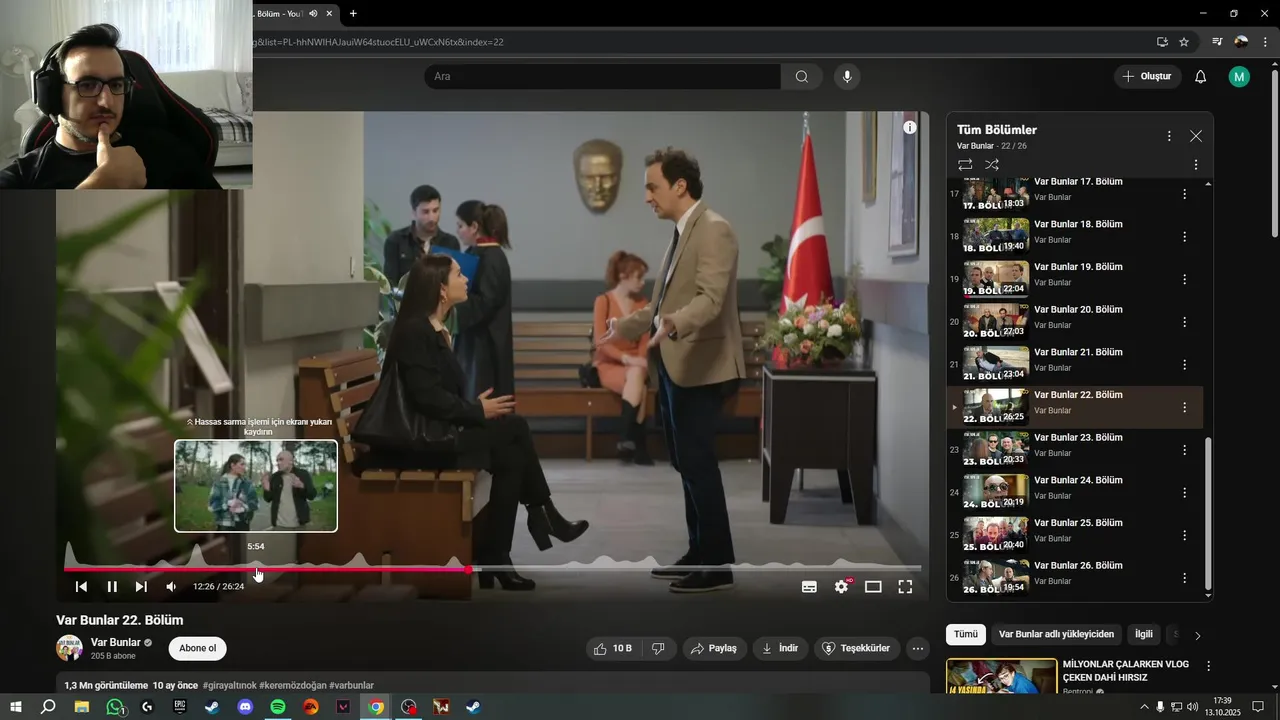Open the Var Bunlar channel avatar

(x=69, y=648)
